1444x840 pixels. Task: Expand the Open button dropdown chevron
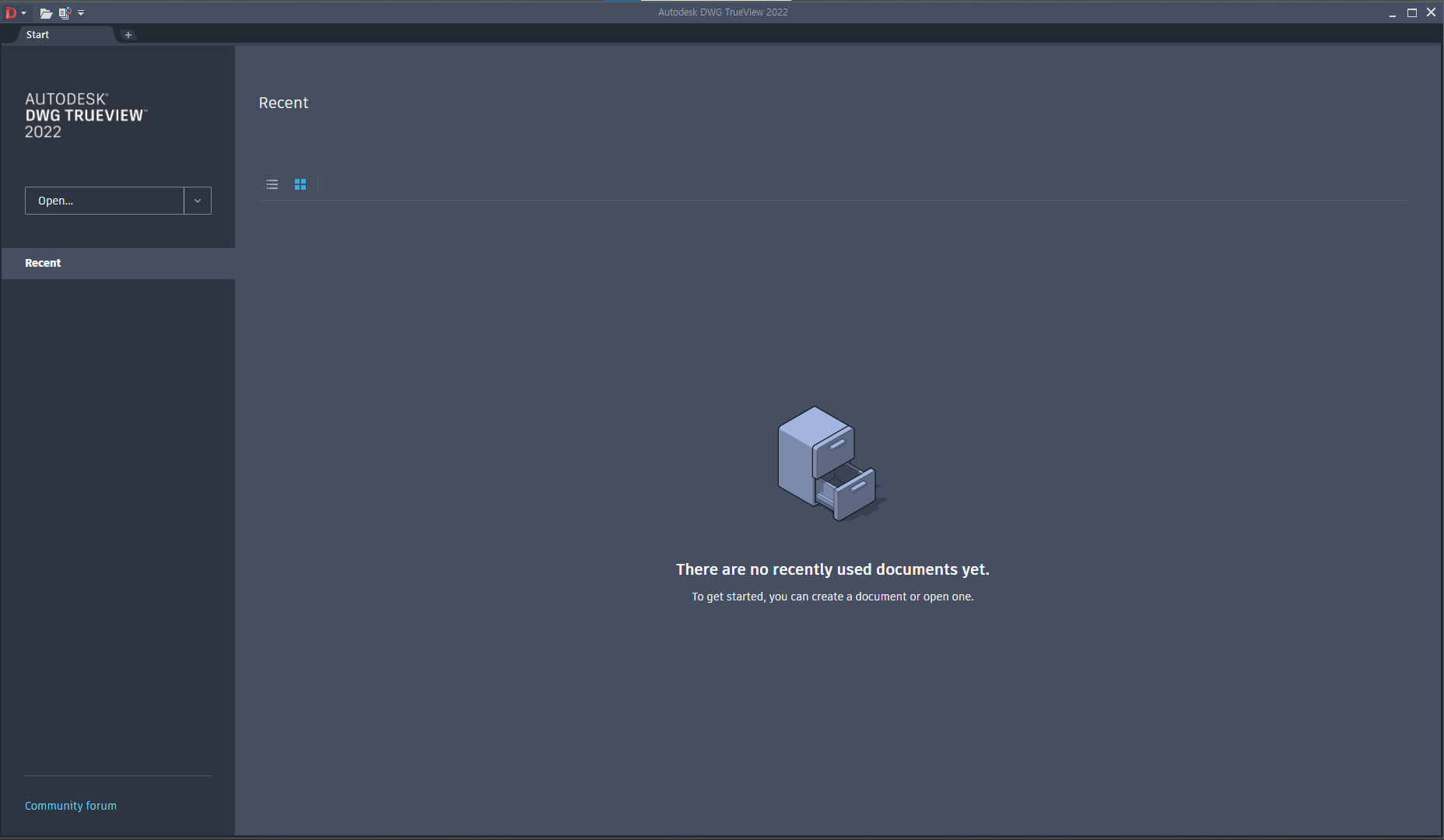pos(198,201)
